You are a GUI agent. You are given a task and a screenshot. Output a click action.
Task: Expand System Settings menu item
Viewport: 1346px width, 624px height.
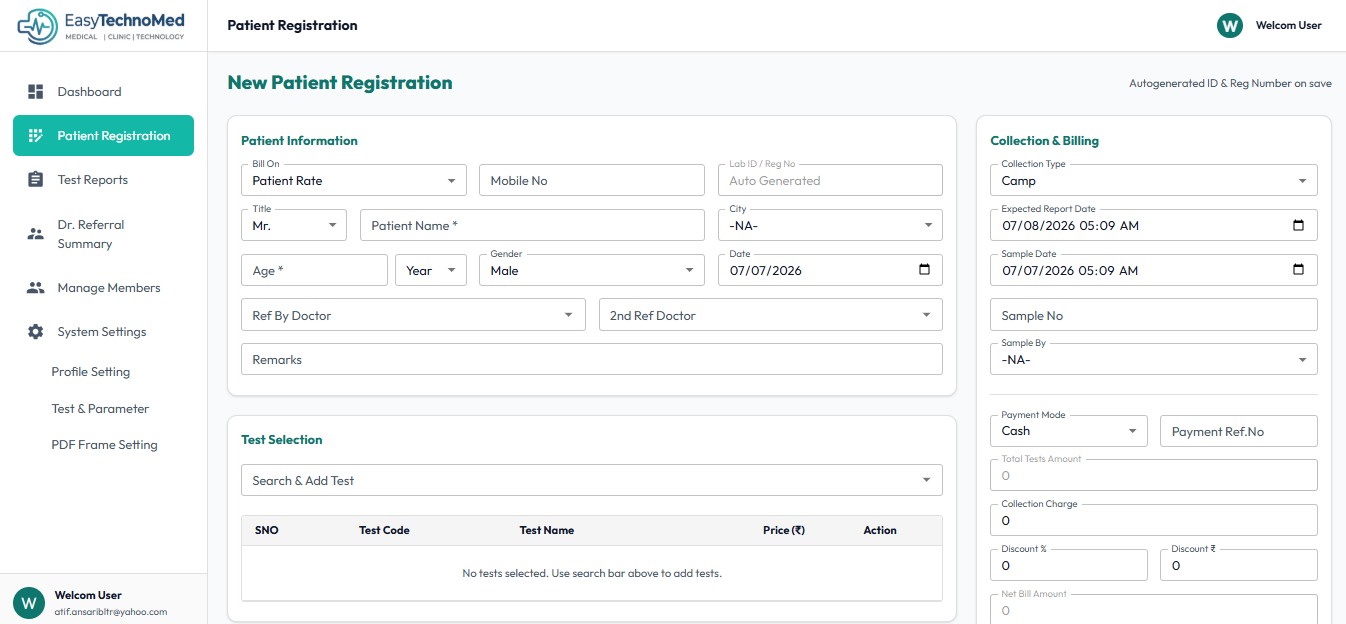tap(103, 332)
